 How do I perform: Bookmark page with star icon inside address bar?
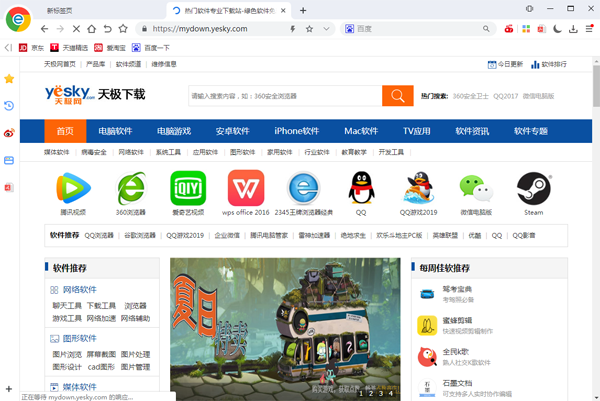click(x=309, y=29)
